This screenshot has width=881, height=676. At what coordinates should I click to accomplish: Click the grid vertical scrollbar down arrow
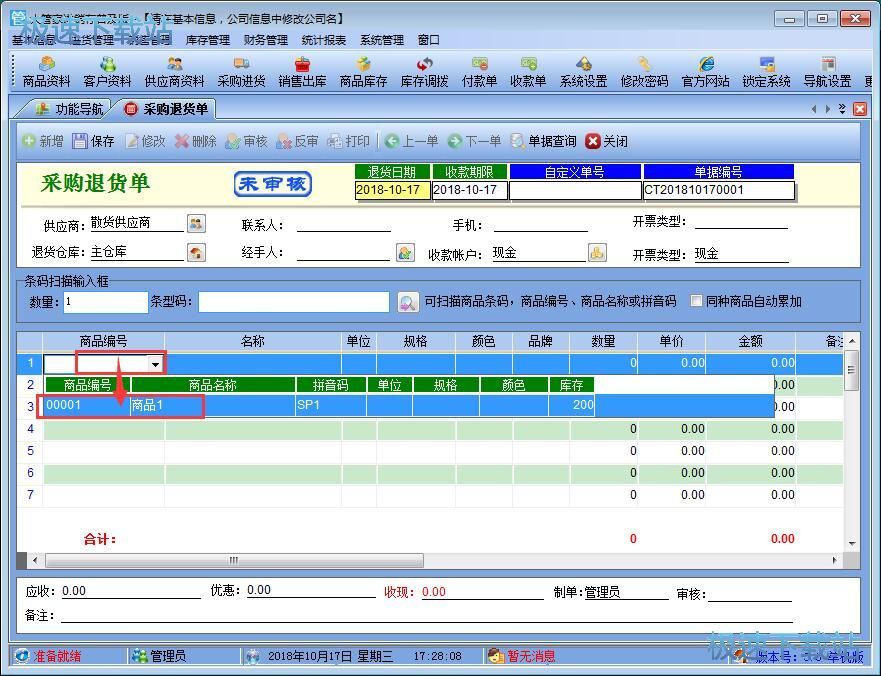pos(852,543)
